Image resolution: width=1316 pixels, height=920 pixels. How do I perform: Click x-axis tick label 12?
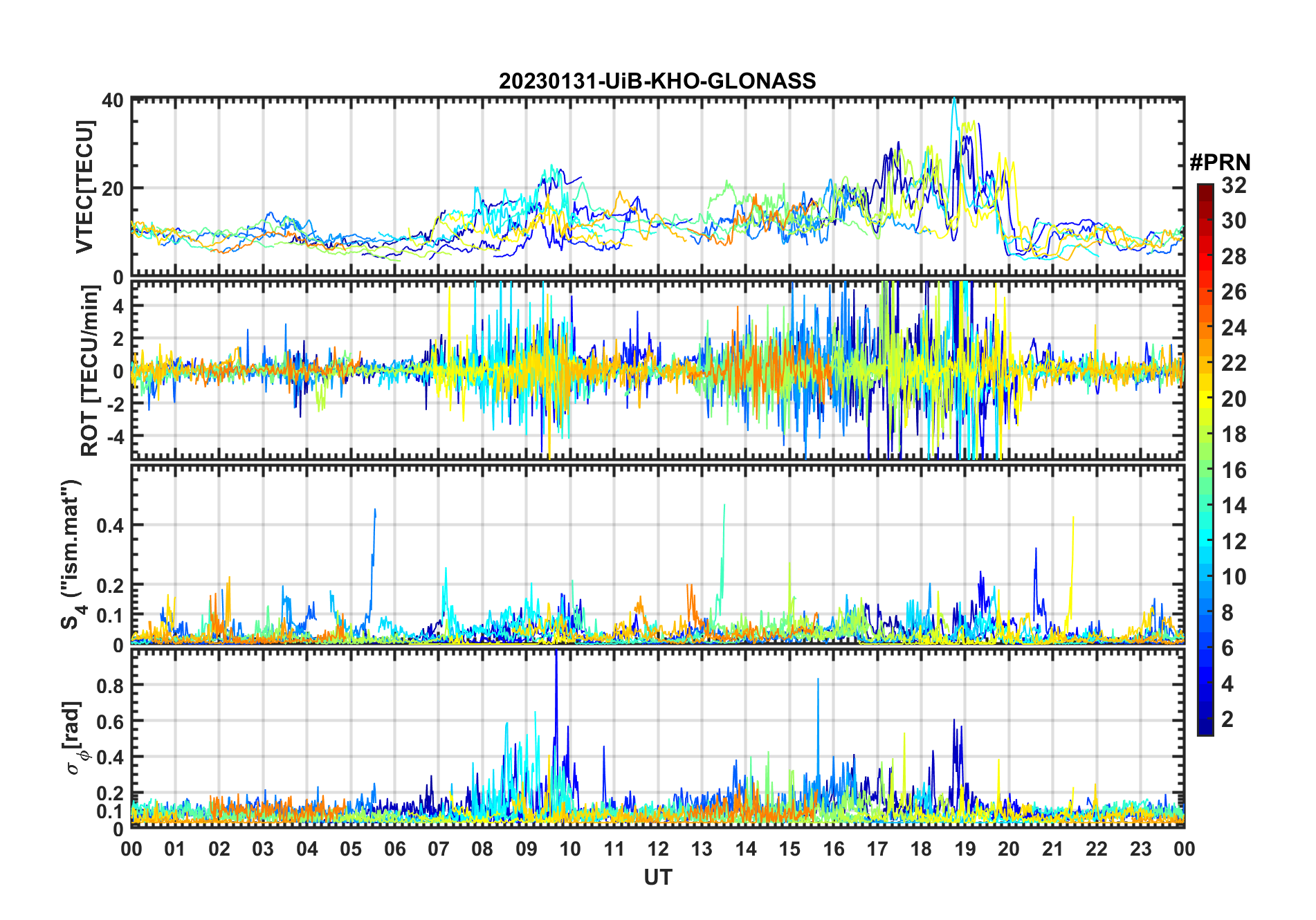click(x=658, y=849)
